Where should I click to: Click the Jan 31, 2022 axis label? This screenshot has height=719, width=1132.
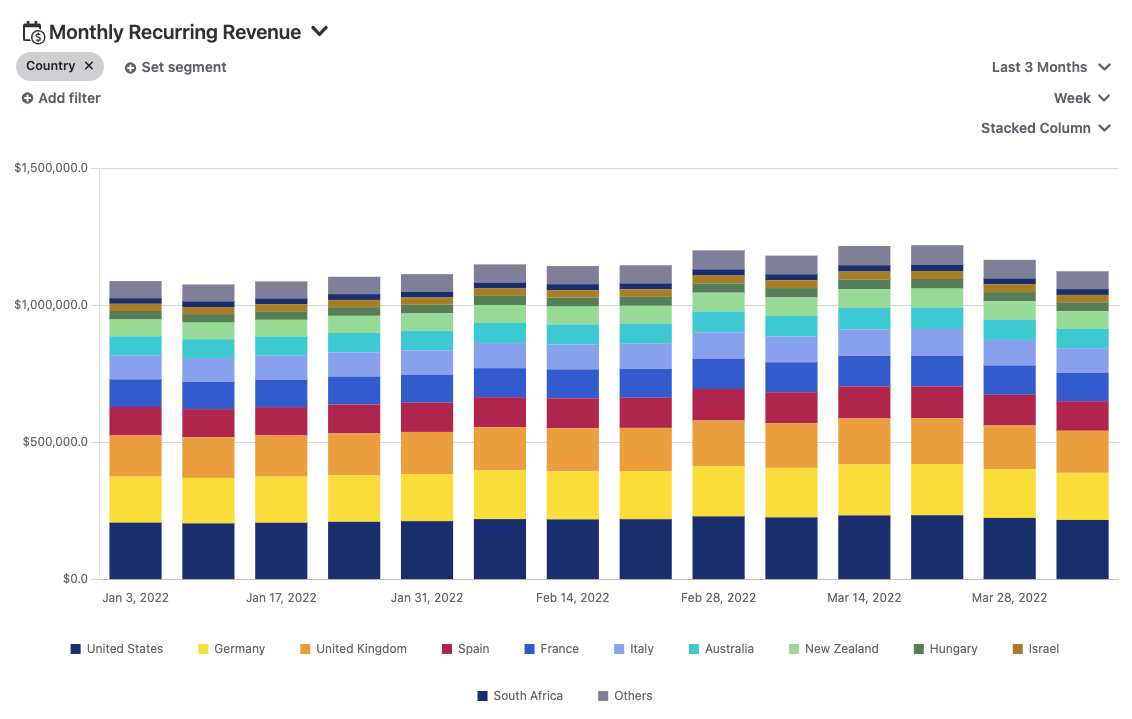coord(427,598)
